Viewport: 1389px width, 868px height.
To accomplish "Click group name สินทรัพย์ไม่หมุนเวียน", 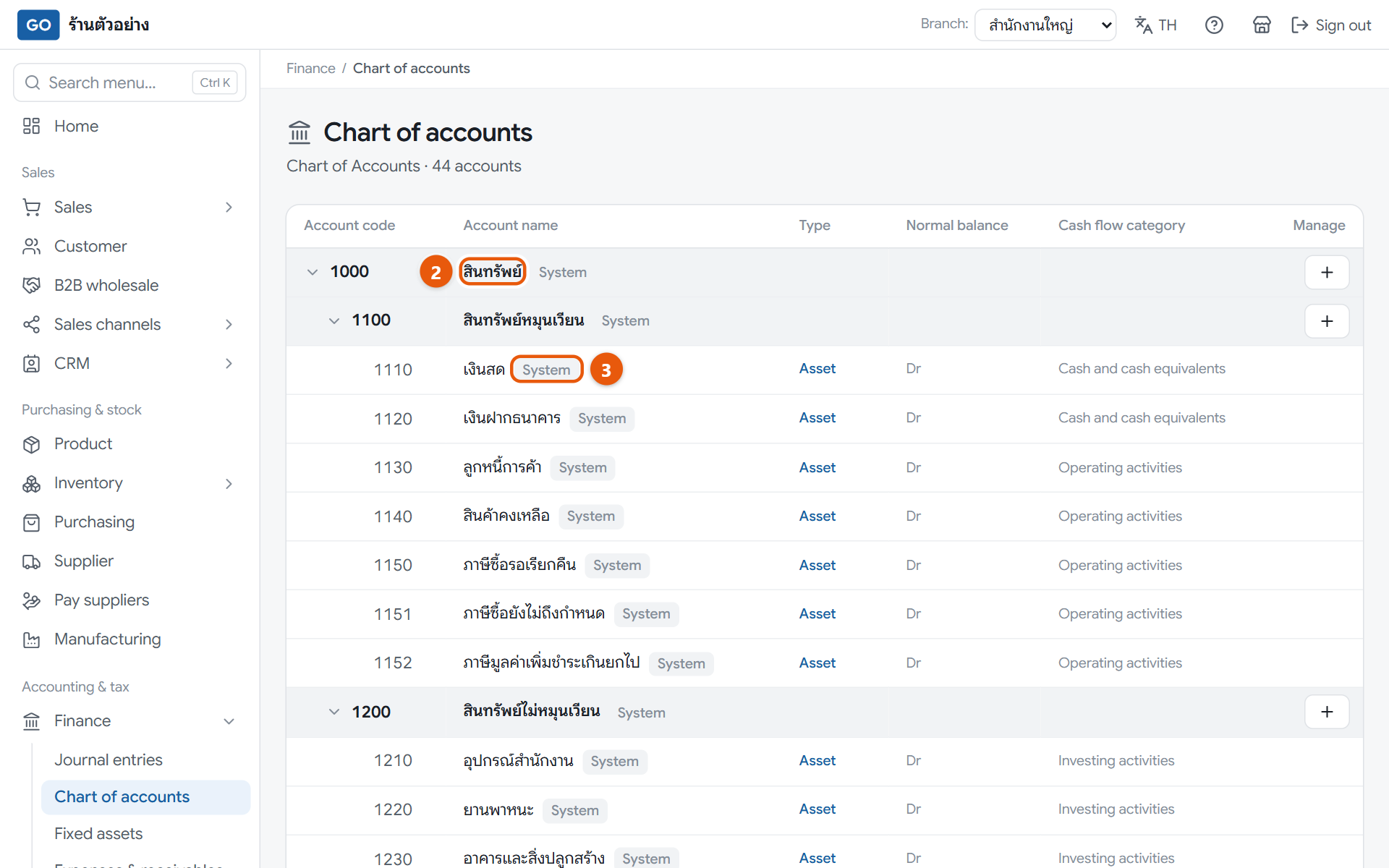I will coord(532,711).
